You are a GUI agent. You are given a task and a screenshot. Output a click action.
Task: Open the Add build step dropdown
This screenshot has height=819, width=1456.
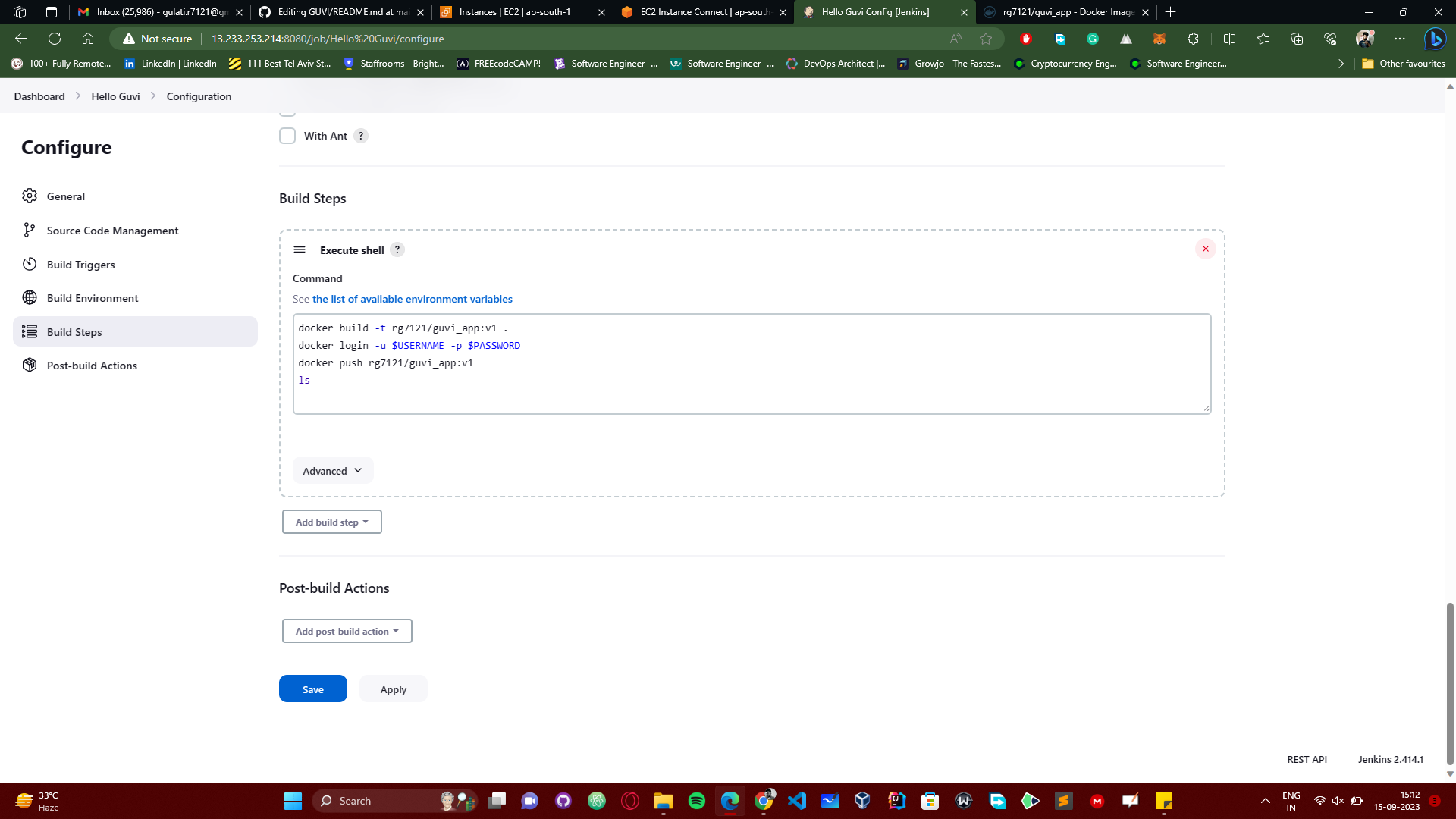(x=331, y=522)
